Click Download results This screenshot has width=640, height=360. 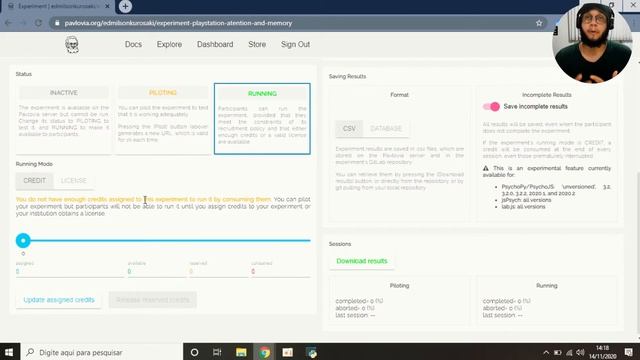point(362,261)
